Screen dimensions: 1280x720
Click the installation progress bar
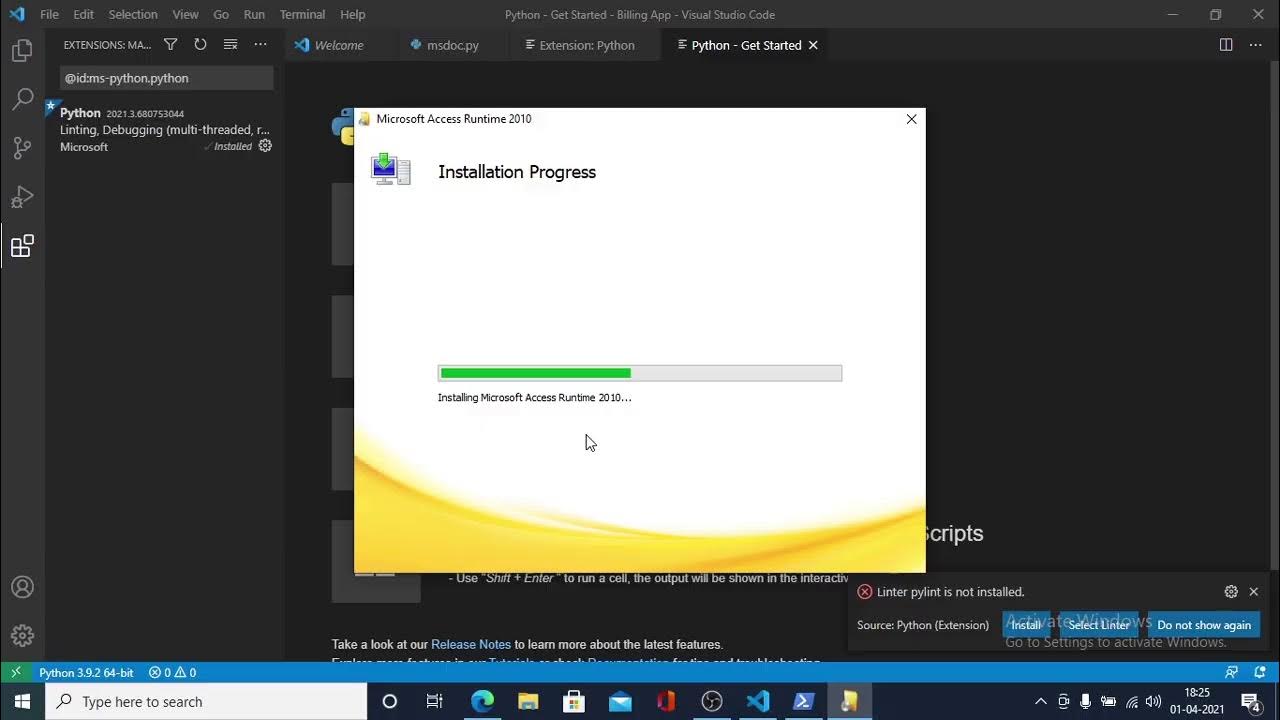pyautogui.click(x=640, y=373)
